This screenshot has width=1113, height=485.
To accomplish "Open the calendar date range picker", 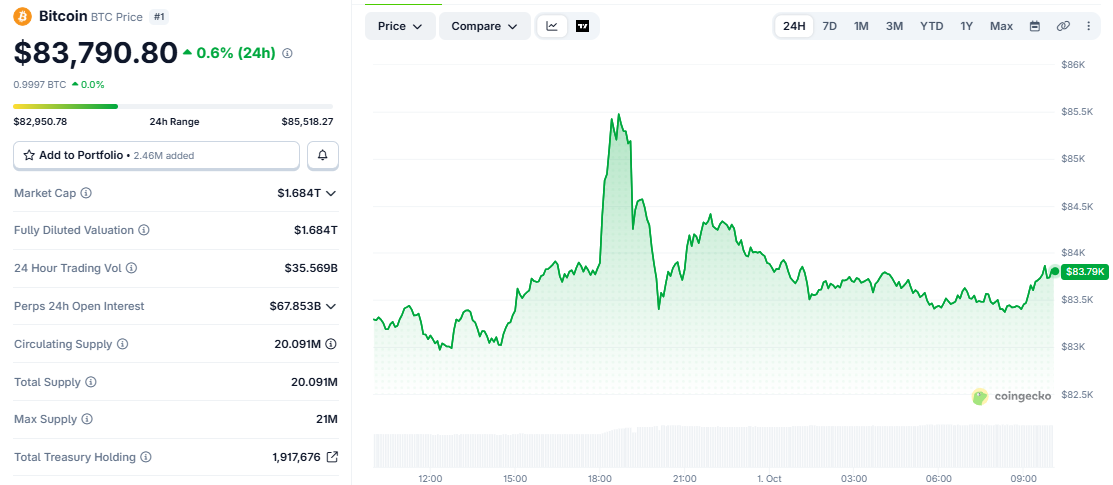I will (1035, 26).
